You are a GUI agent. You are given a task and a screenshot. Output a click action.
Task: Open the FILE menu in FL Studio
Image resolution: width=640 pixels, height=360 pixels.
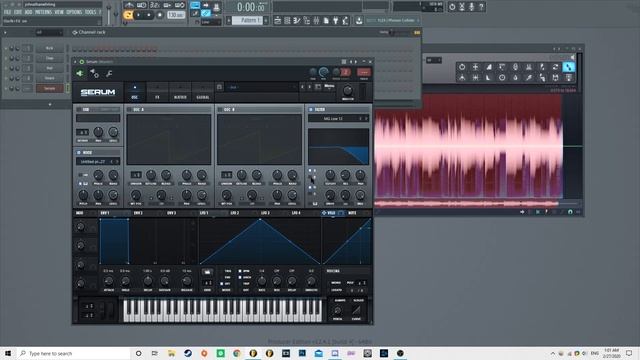(7, 12)
